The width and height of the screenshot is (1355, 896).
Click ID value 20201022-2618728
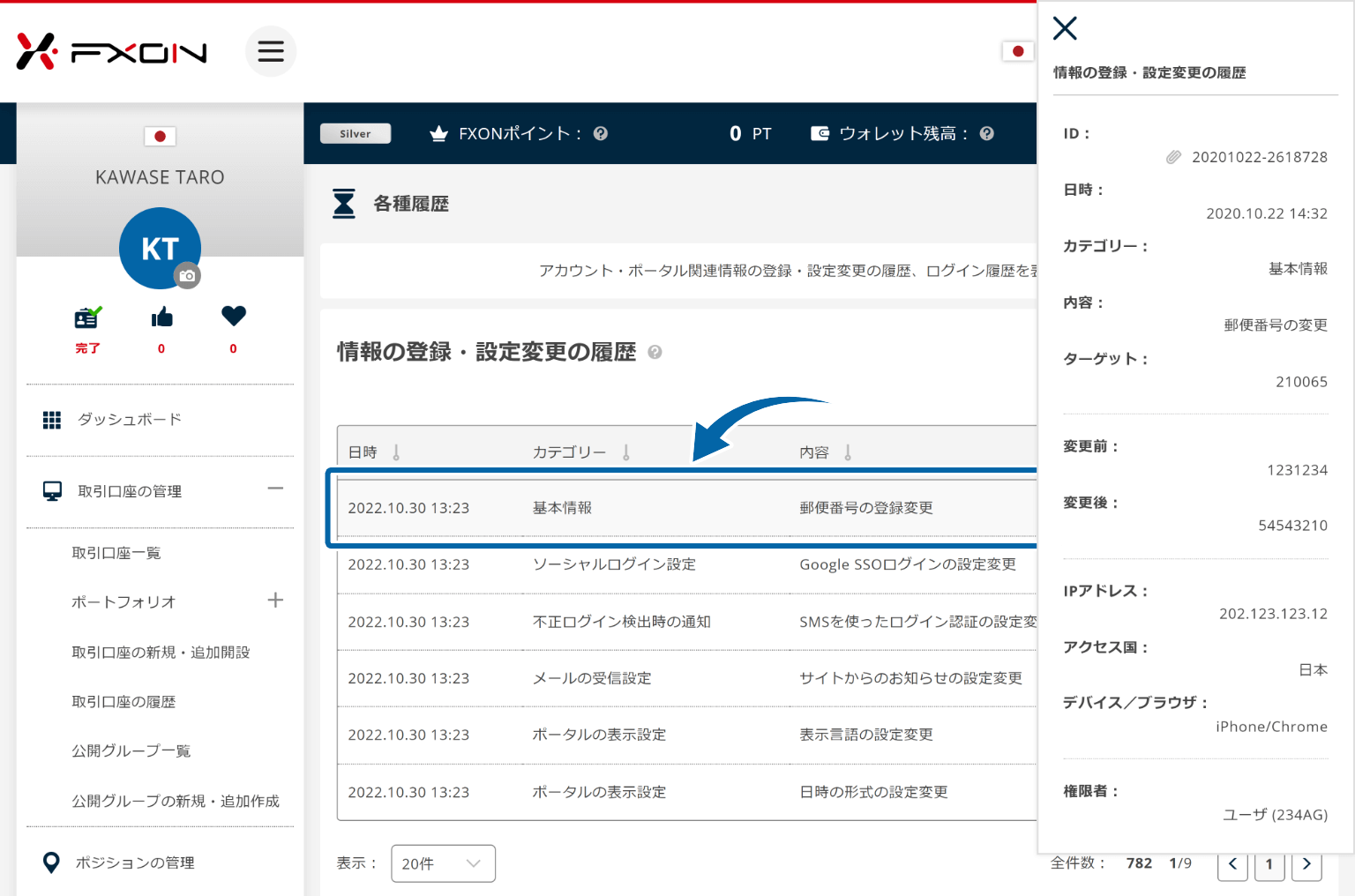(x=1260, y=157)
